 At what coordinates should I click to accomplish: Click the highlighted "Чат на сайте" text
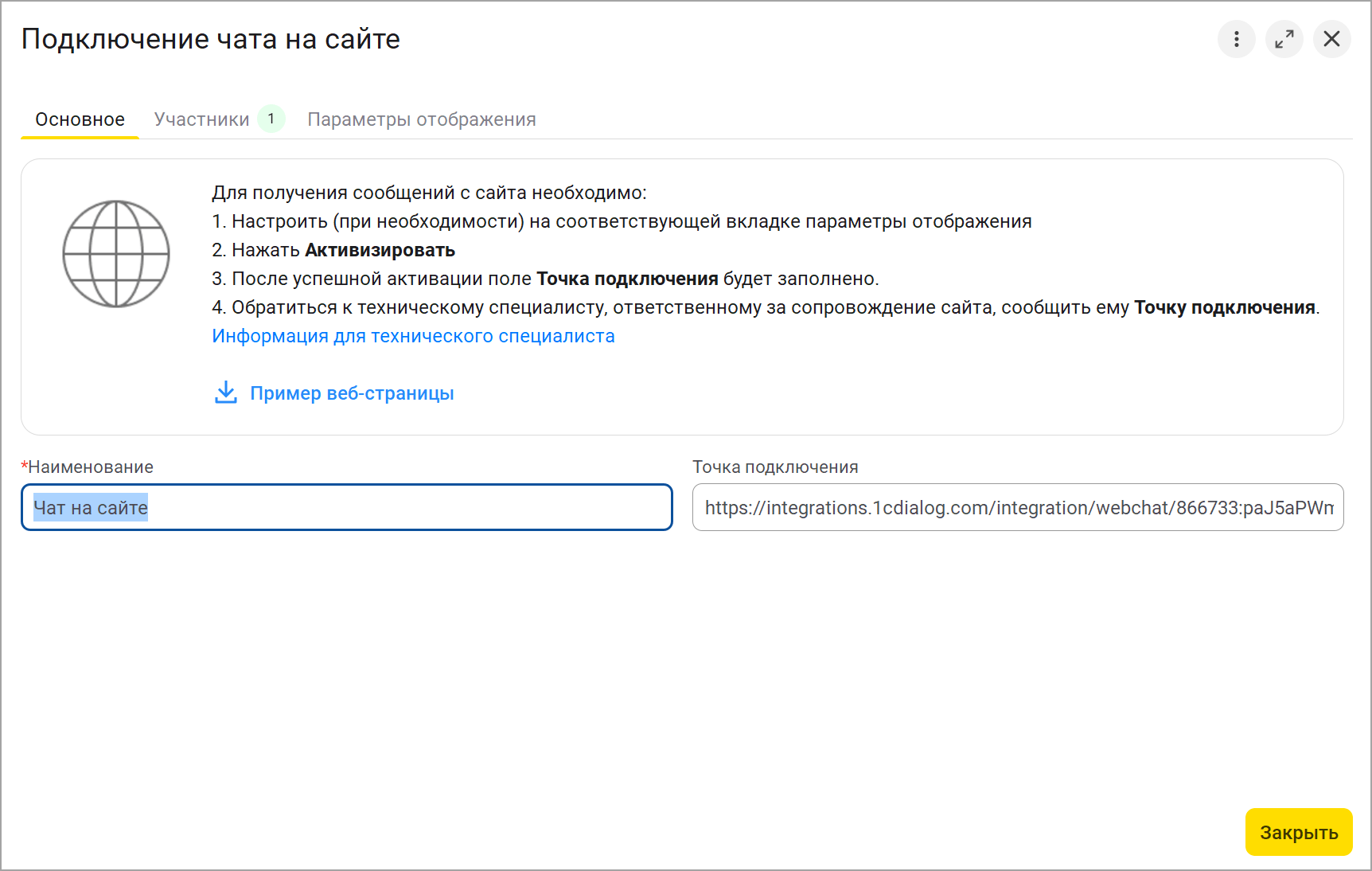point(91,508)
